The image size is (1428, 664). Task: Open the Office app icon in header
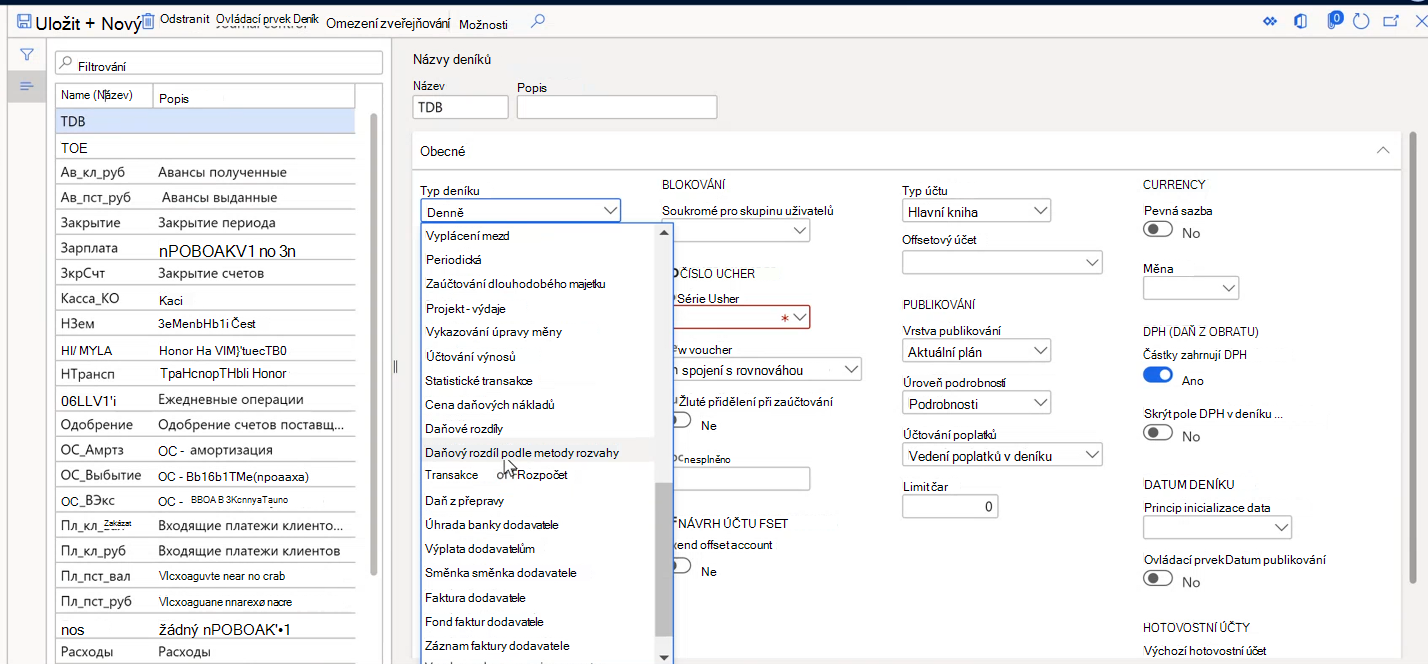click(x=1301, y=21)
